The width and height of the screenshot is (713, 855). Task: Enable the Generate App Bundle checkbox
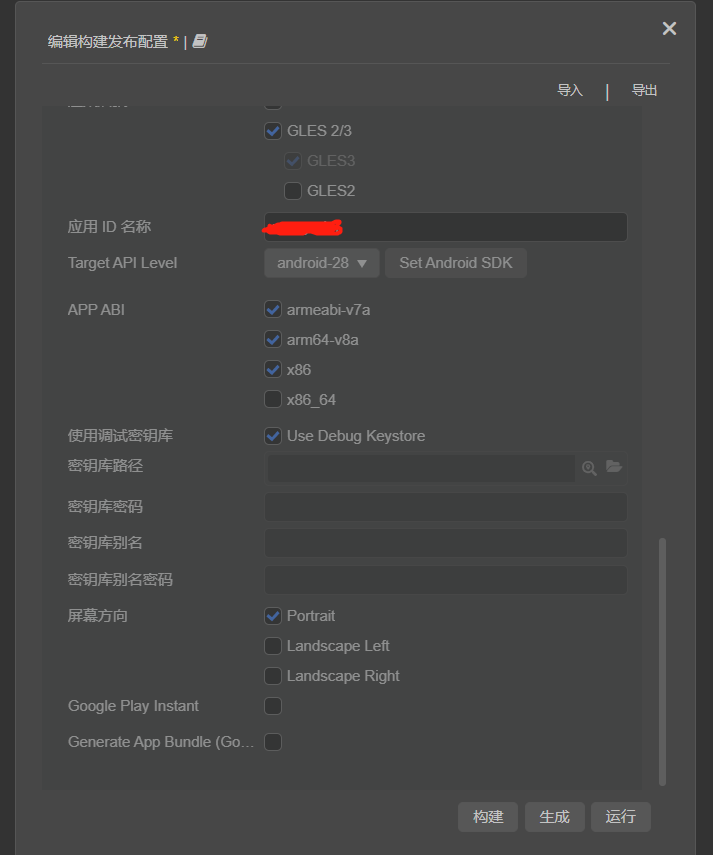point(273,742)
